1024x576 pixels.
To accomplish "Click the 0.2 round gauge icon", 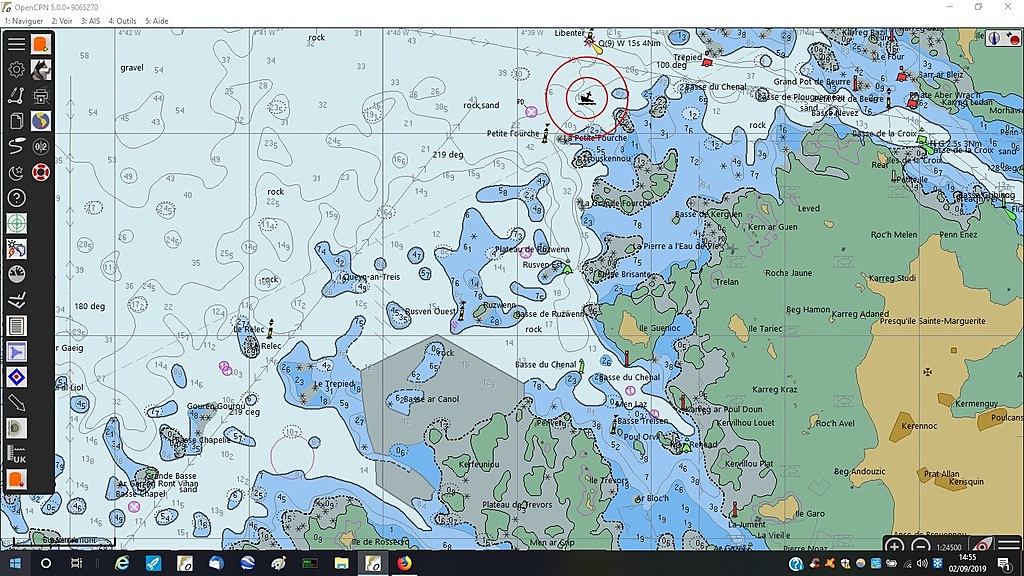I will 40,146.
